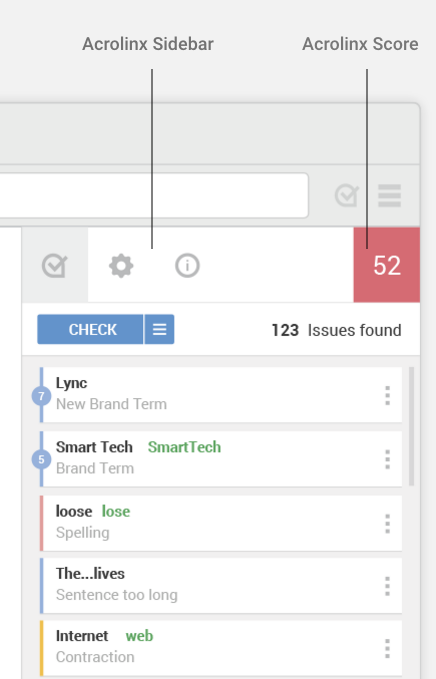Click the Acrolinx checkmark icon in browser toolbar
This screenshot has height=679, width=436.
click(x=347, y=195)
